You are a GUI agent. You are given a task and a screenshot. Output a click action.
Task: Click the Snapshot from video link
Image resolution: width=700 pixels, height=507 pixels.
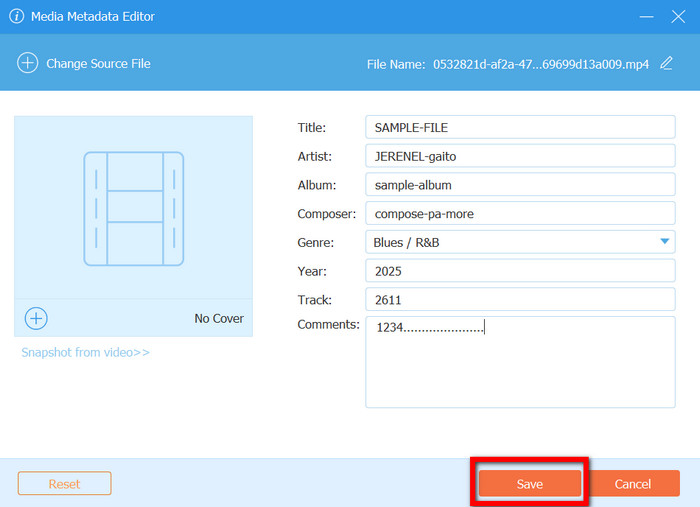click(x=86, y=352)
